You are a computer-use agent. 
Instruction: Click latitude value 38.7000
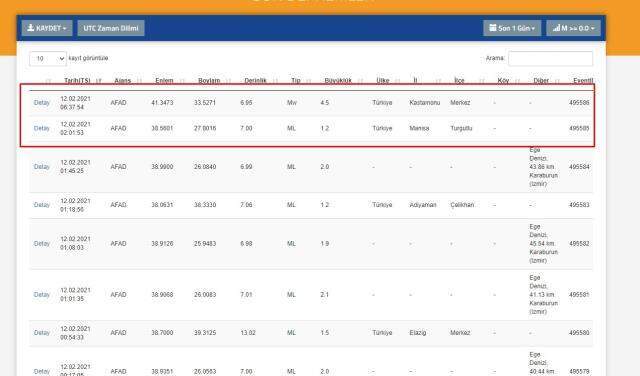click(x=162, y=333)
